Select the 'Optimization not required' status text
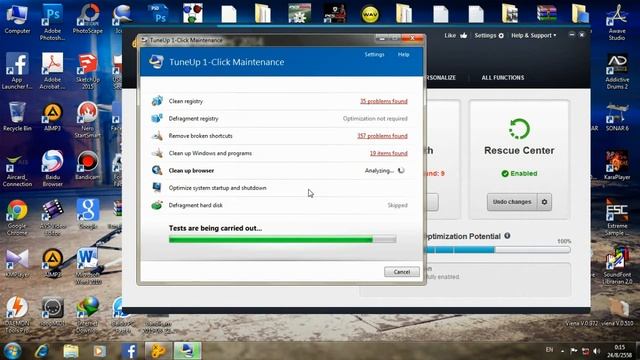Image resolution: width=640 pixels, height=360 pixels. click(x=375, y=118)
